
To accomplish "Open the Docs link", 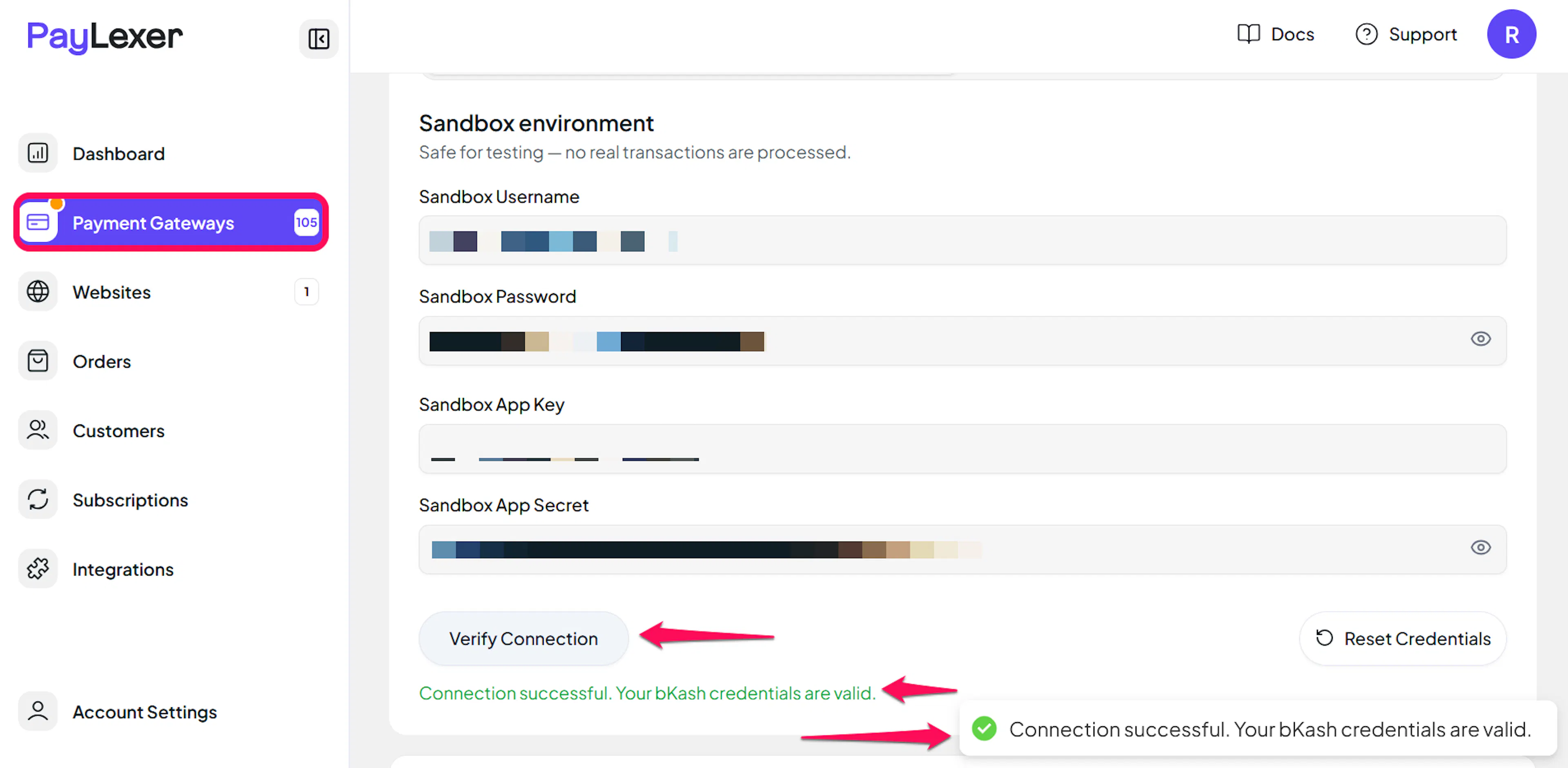I will [x=1276, y=34].
